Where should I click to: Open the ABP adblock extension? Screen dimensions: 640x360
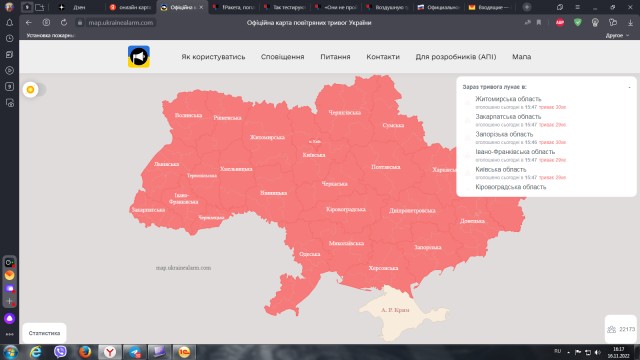click(x=560, y=23)
